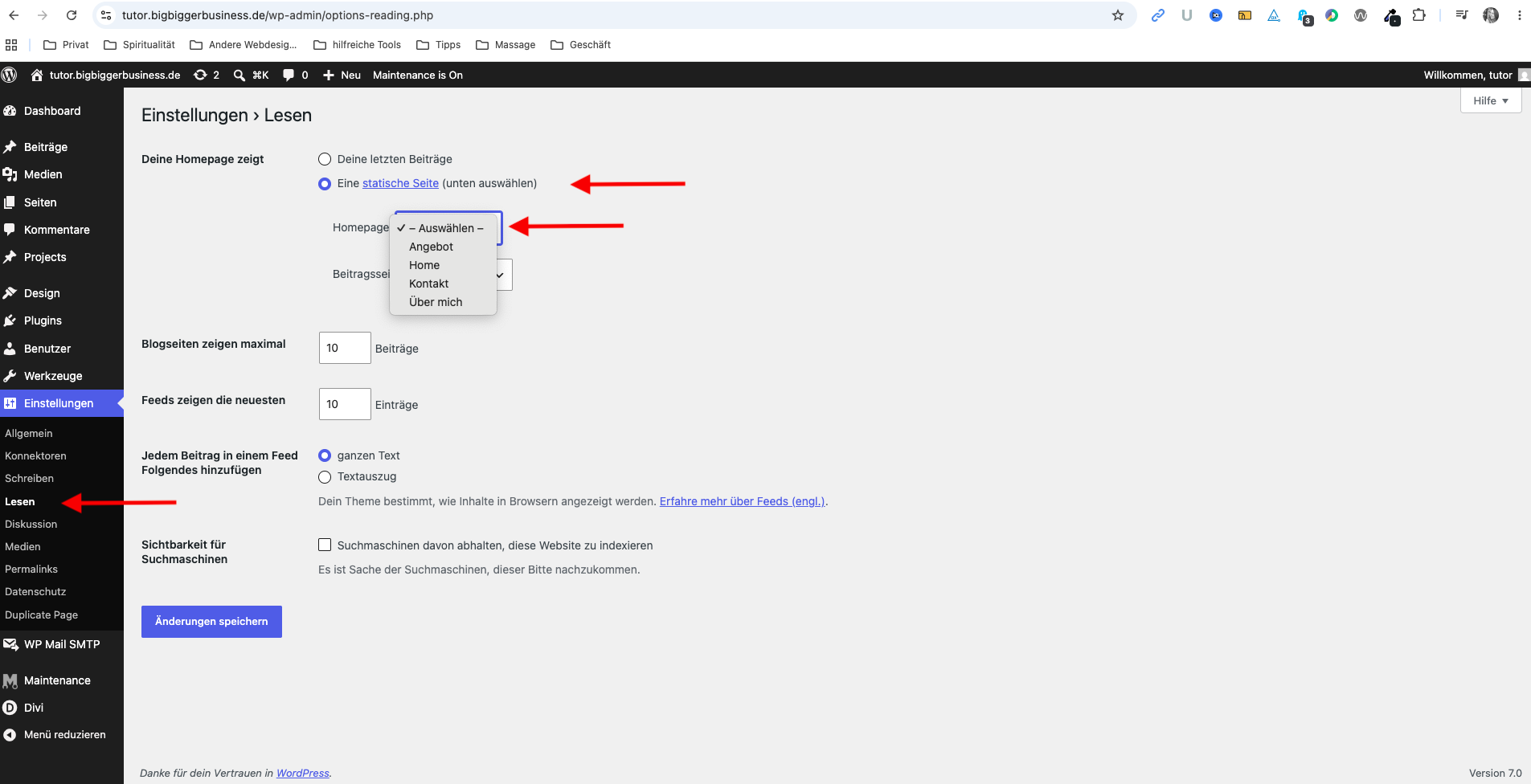This screenshot has height=784, width=1531.
Task: Follow the 'statische Seite' link
Action: click(x=400, y=183)
